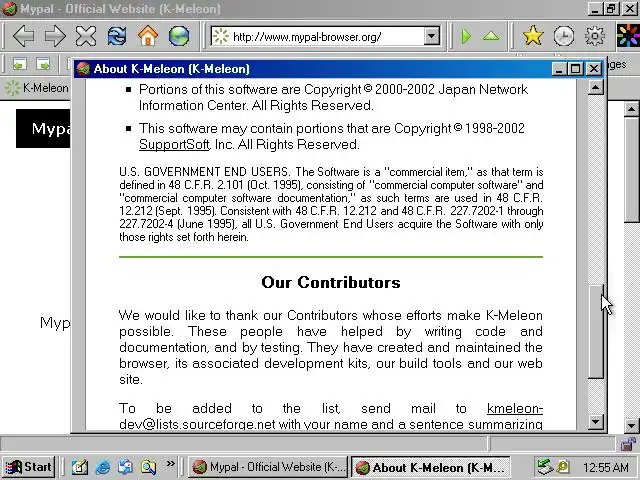The image size is (640, 480).
Task: Click the Mypal black logo banner
Action: (x=43, y=128)
